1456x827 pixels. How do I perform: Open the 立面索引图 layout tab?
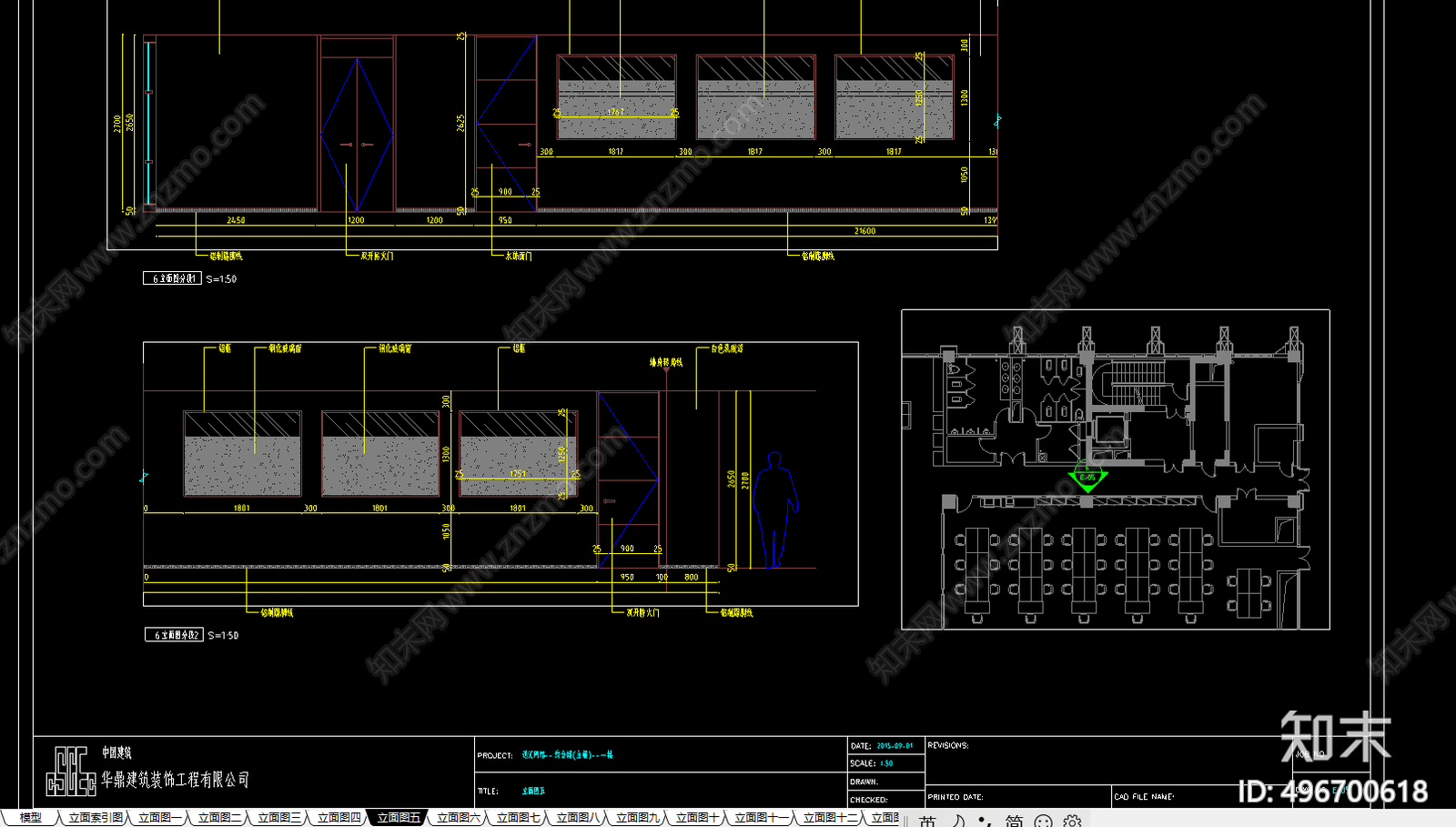click(x=96, y=818)
